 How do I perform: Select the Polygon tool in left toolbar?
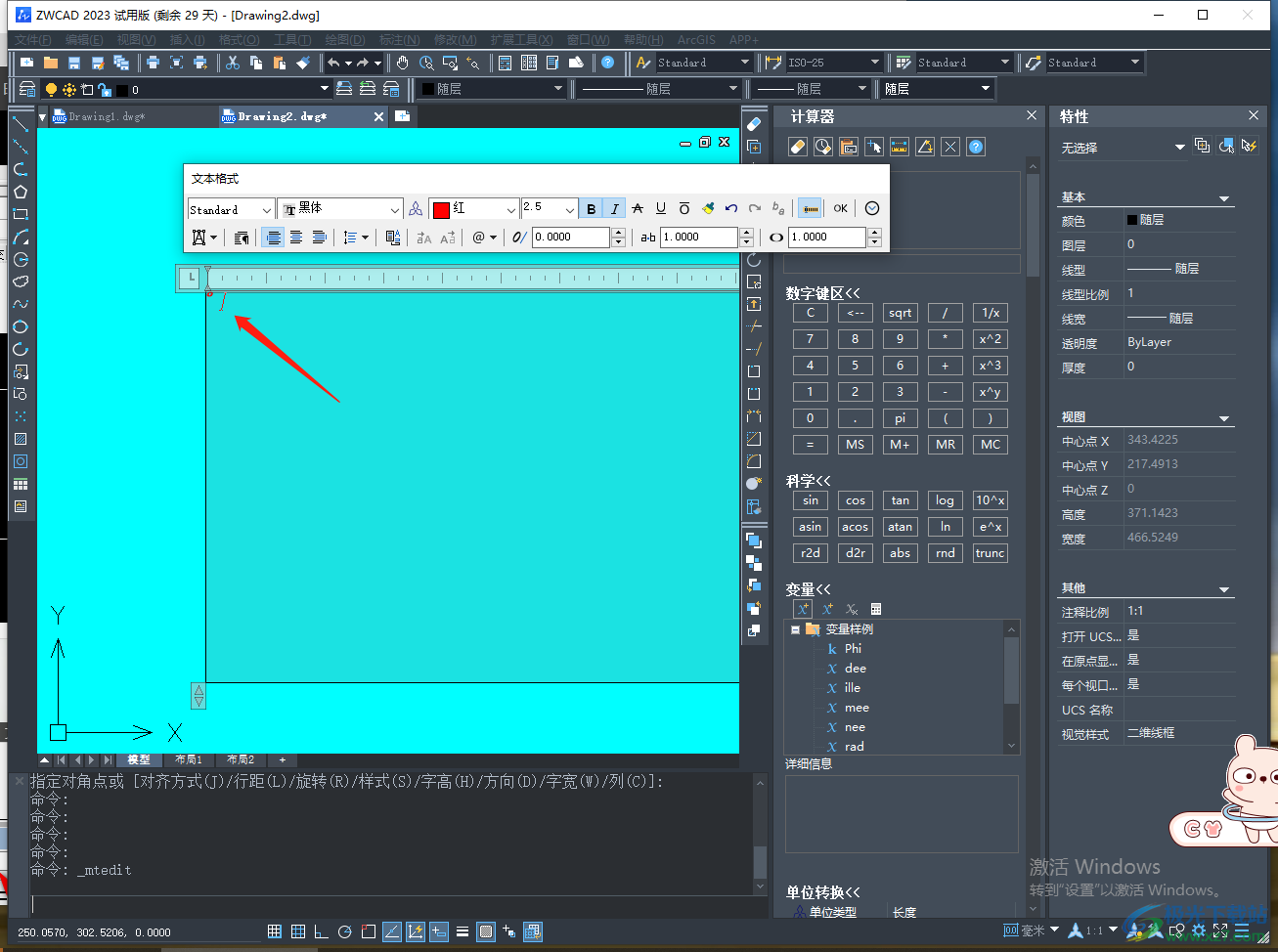(x=21, y=192)
